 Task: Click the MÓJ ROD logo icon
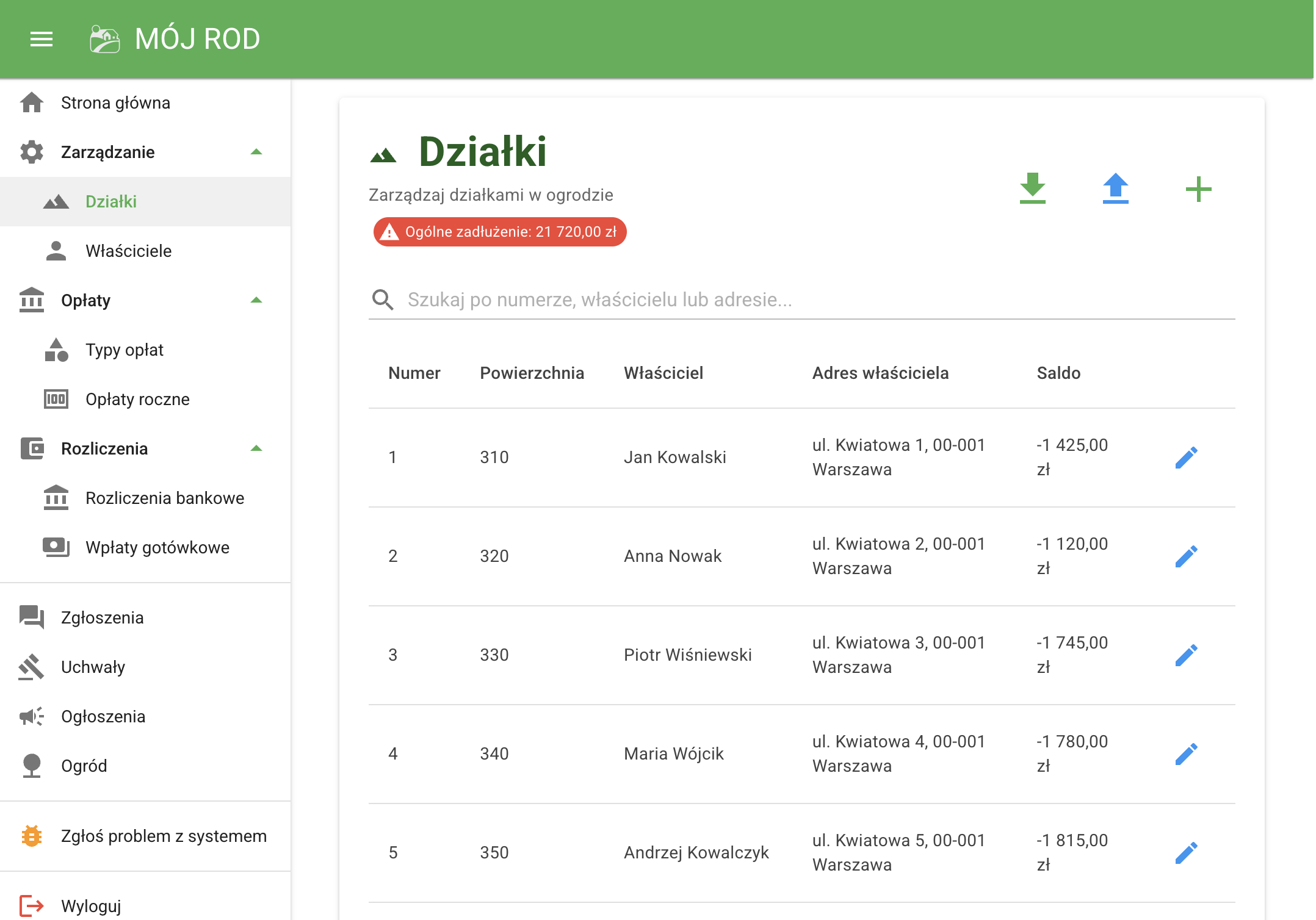click(104, 39)
